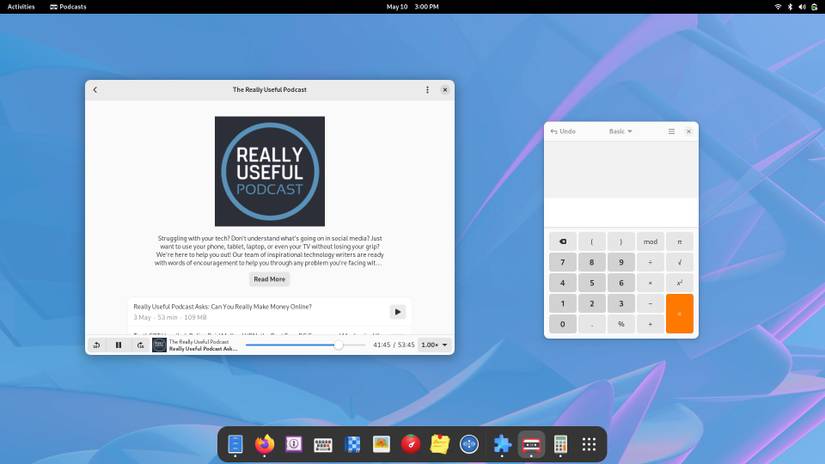The image size is (825, 464).
Task: Click the close parenthesis key in Calculator
Action: (621, 242)
